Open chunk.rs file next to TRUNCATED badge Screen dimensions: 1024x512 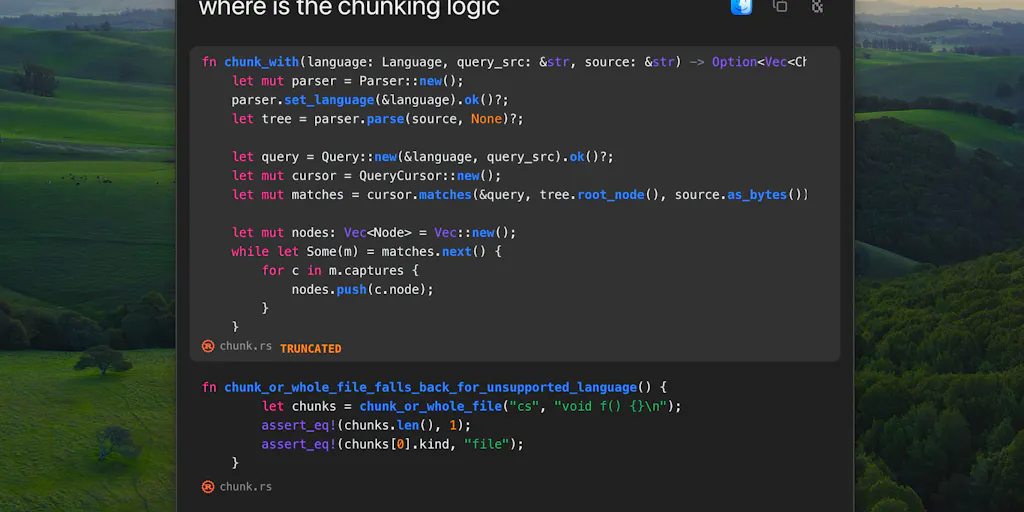pyautogui.click(x=246, y=346)
